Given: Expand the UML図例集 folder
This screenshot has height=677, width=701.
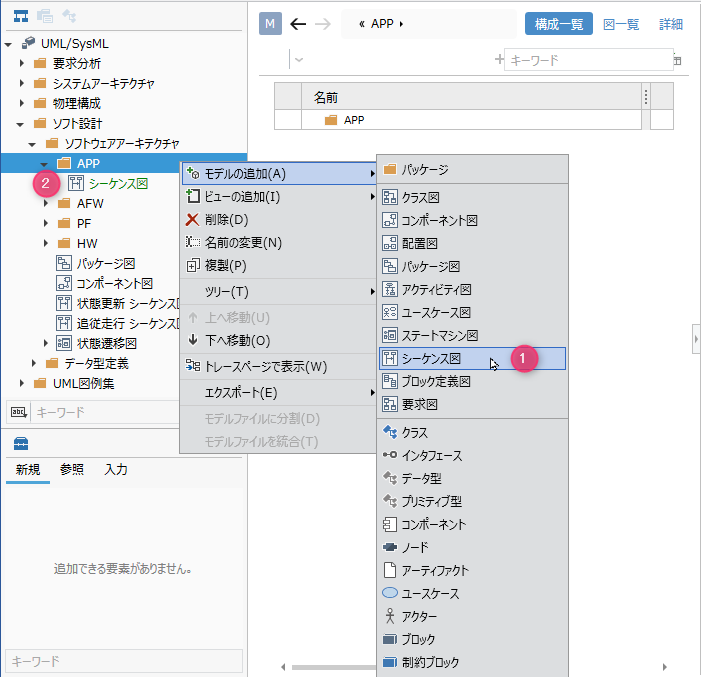Looking at the screenshot, I should (x=21, y=383).
